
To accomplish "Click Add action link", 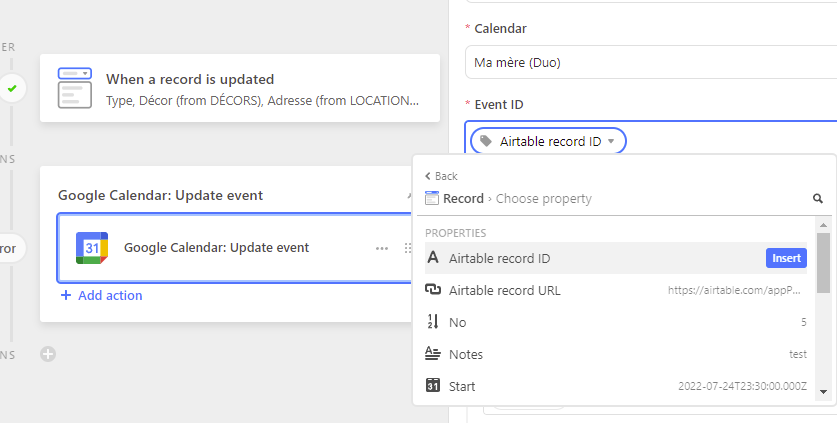I will click(101, 295).
